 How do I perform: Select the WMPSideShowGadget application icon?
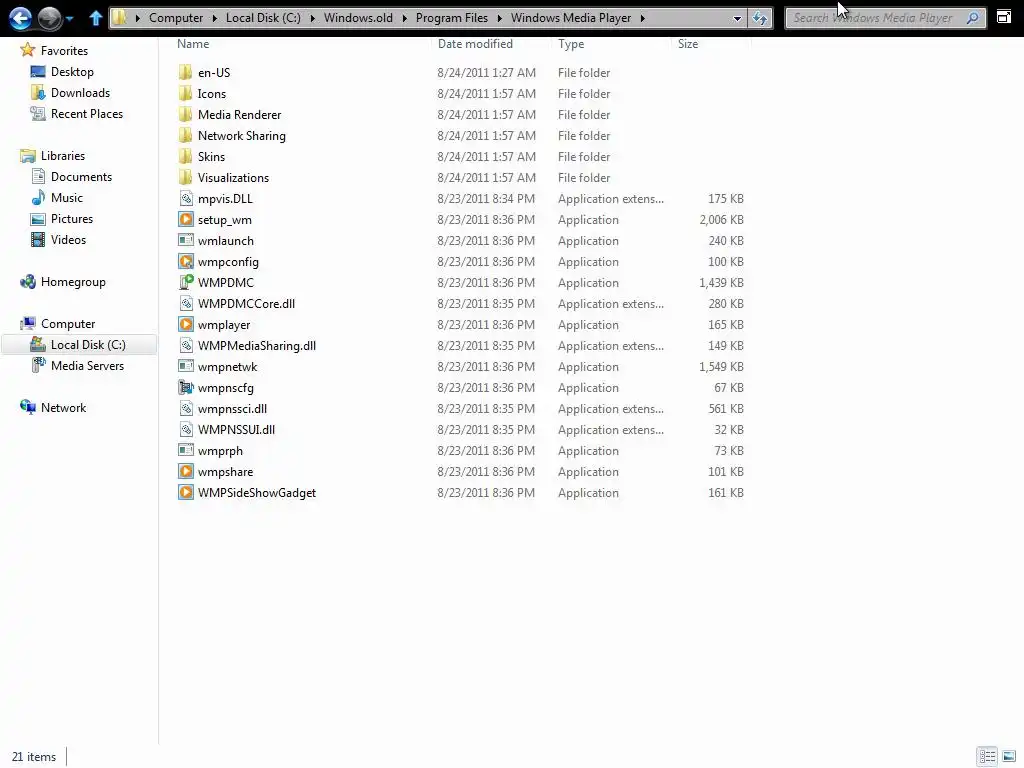tap(186, 492)
